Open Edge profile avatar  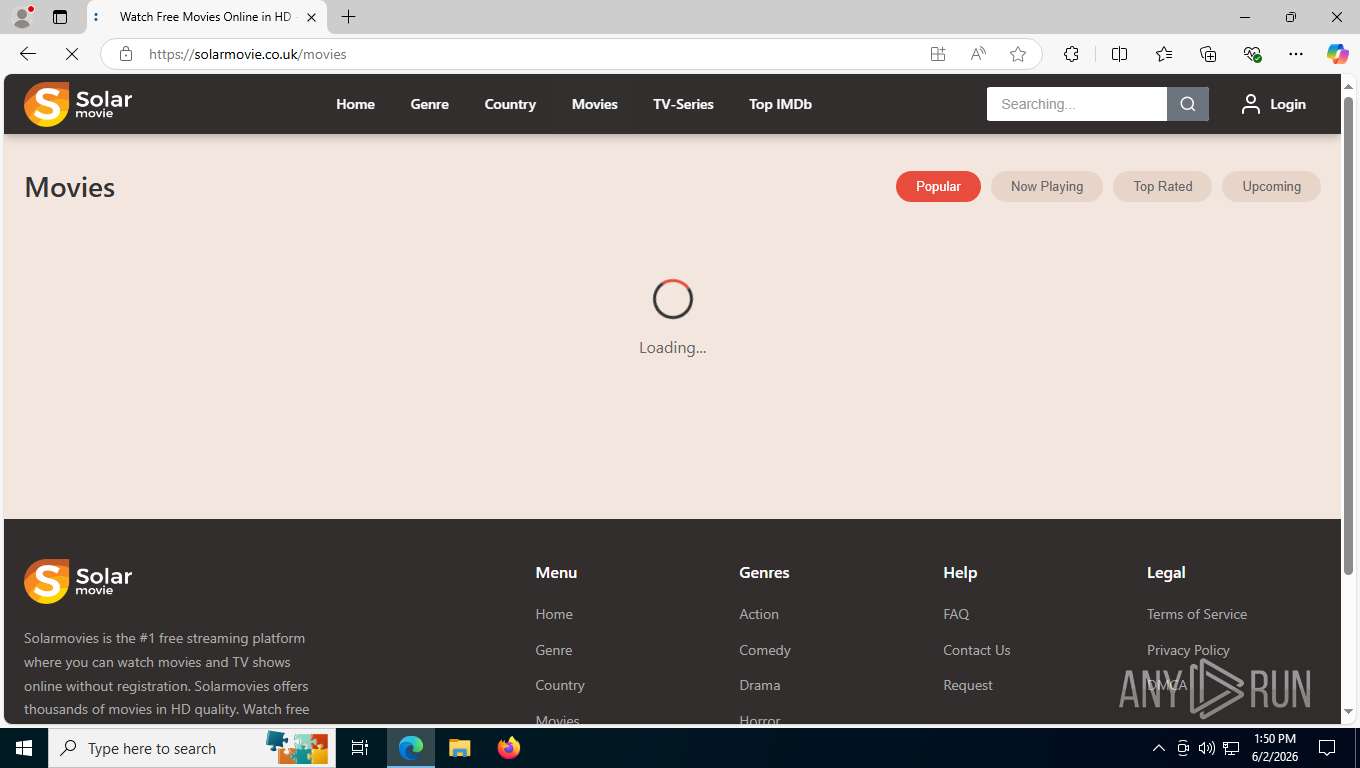22,17
